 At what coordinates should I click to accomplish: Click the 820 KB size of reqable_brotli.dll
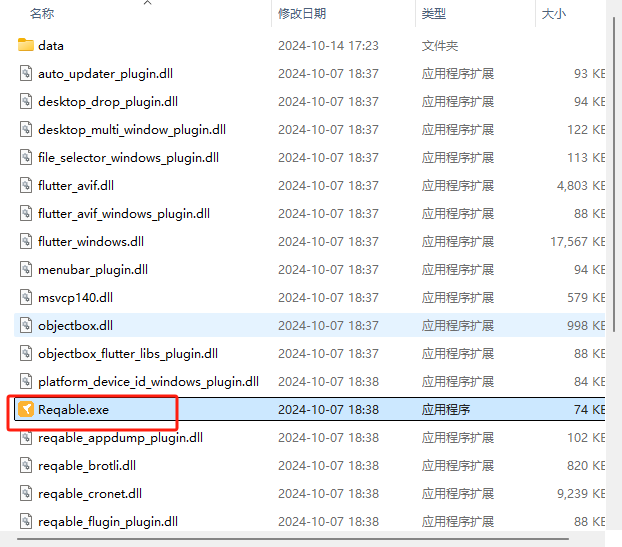(586, 466)
